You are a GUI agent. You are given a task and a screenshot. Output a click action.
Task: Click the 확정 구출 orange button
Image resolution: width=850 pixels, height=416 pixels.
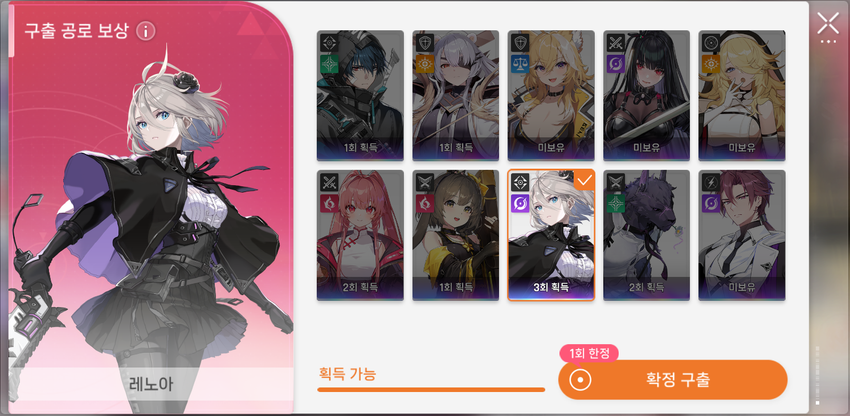pyautogui.click(x=673, y=380)
